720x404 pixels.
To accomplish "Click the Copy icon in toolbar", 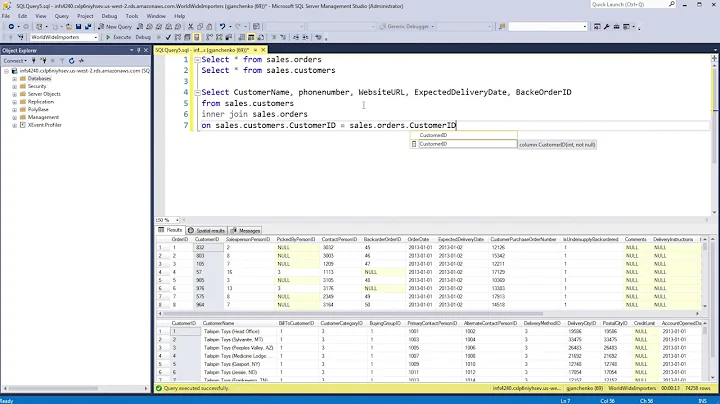I will click(200, 27).
